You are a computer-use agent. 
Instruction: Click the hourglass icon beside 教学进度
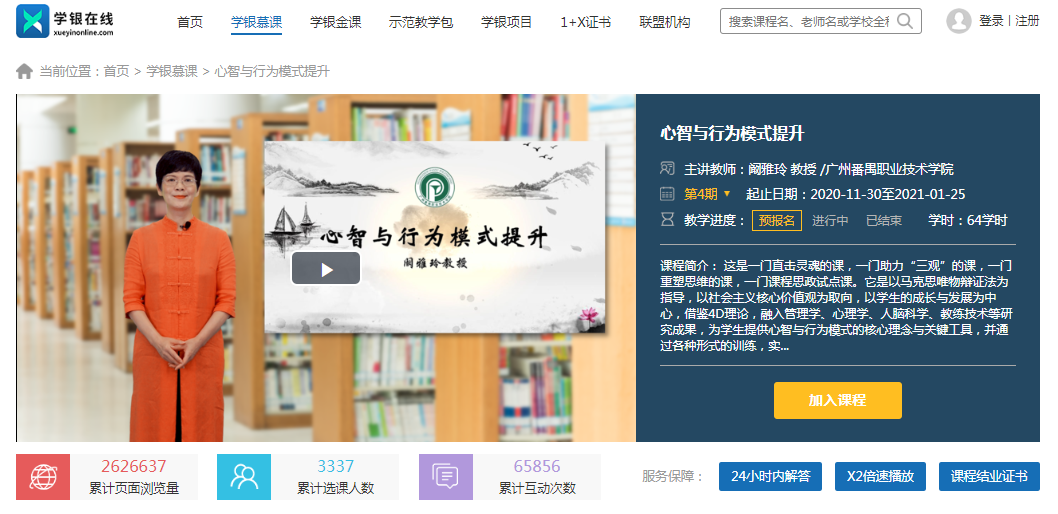[x=667, y=220]
